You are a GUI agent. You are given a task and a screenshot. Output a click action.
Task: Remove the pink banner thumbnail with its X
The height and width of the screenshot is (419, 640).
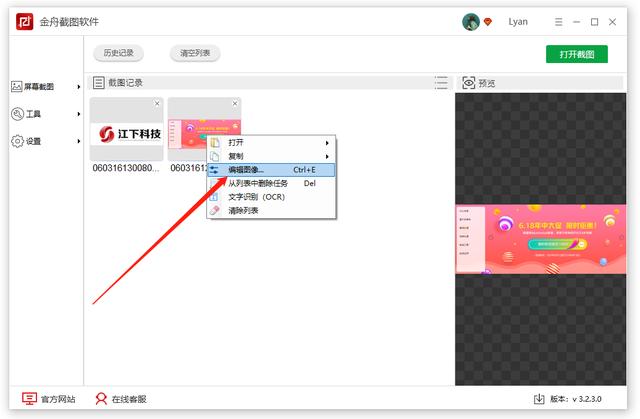[235, 104]
